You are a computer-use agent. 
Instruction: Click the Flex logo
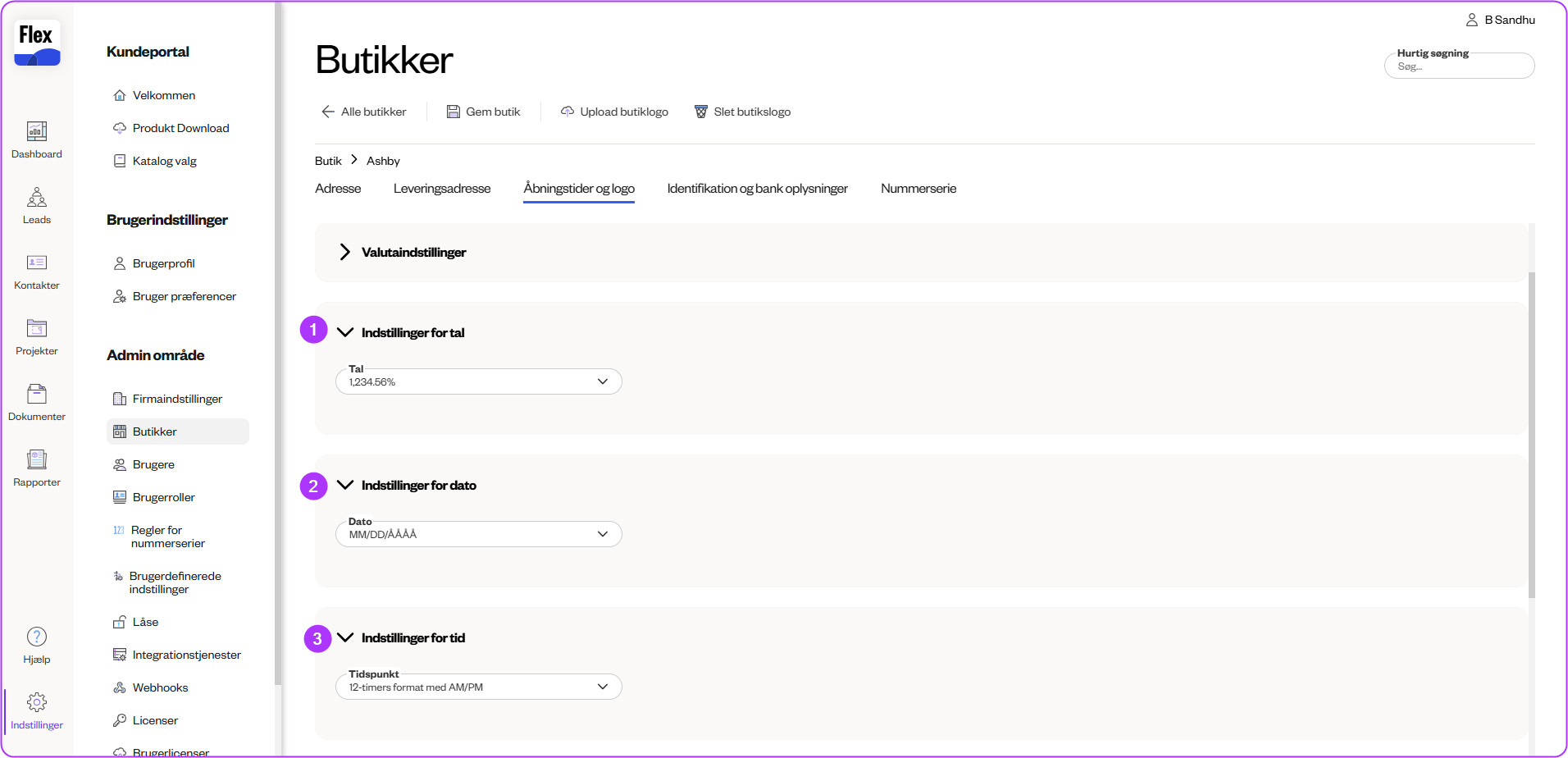[37, 43]
